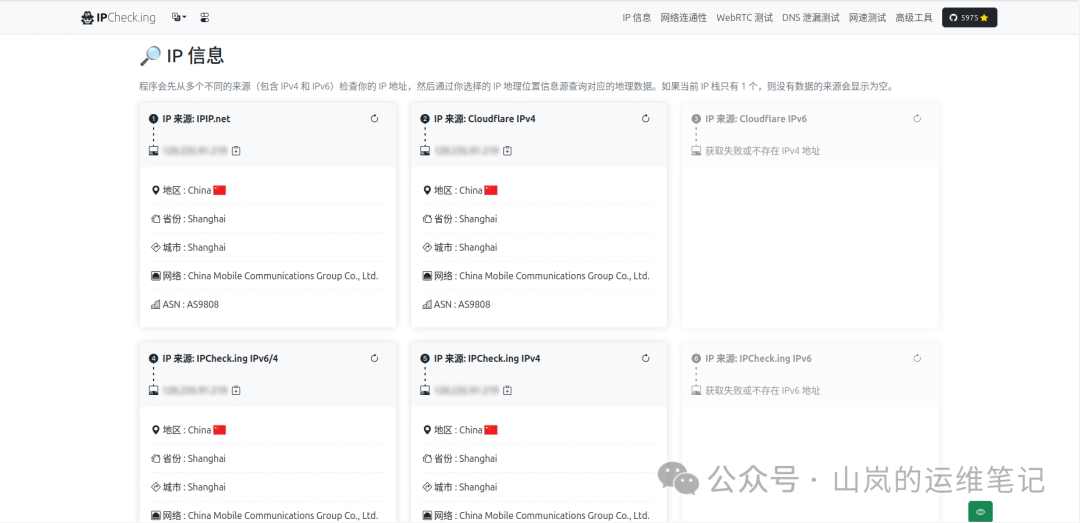Refresh the IPIP.net source card
This screenshot has height=523, width=1080.
[x=375, y=119]
